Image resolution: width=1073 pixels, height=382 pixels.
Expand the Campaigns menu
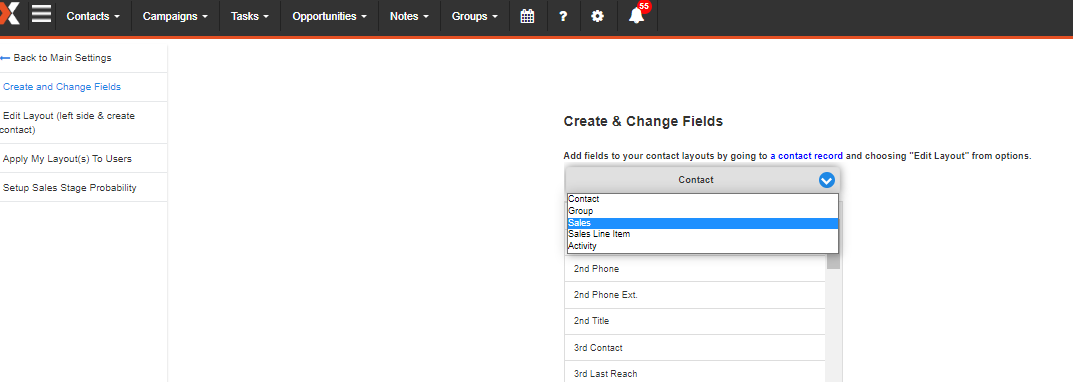coord(175,16)
